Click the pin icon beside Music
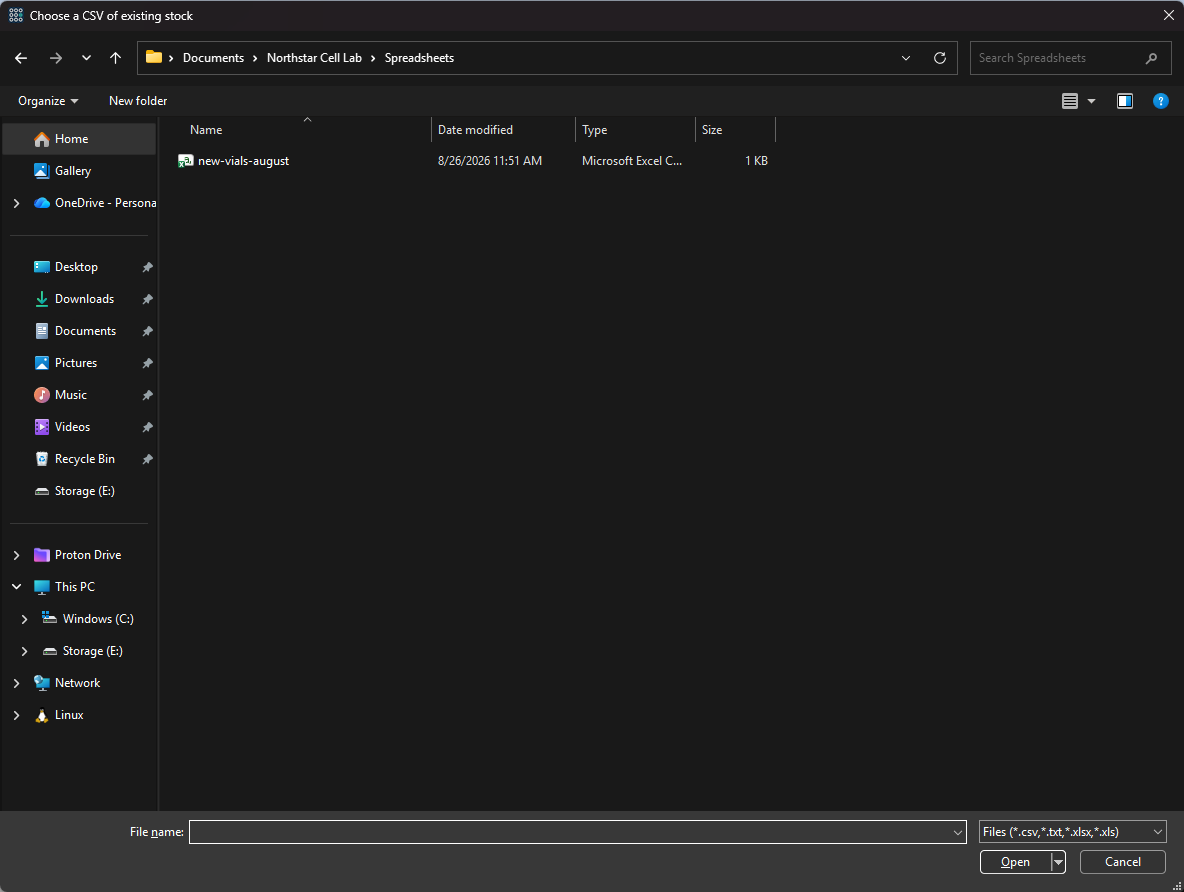The width and height of the screenshot is (1184, 892). point(148,395)
